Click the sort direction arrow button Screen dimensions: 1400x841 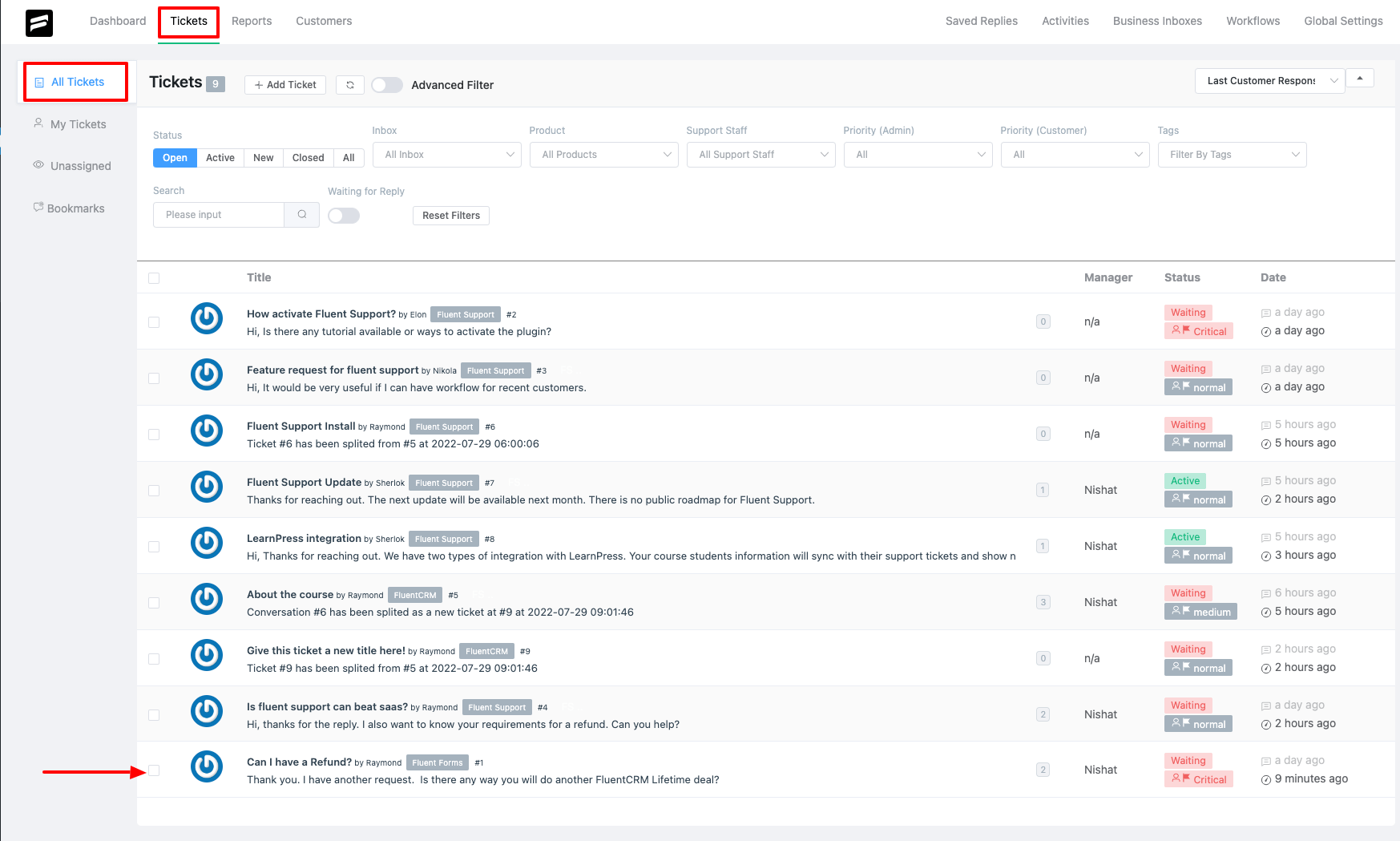1360,78
